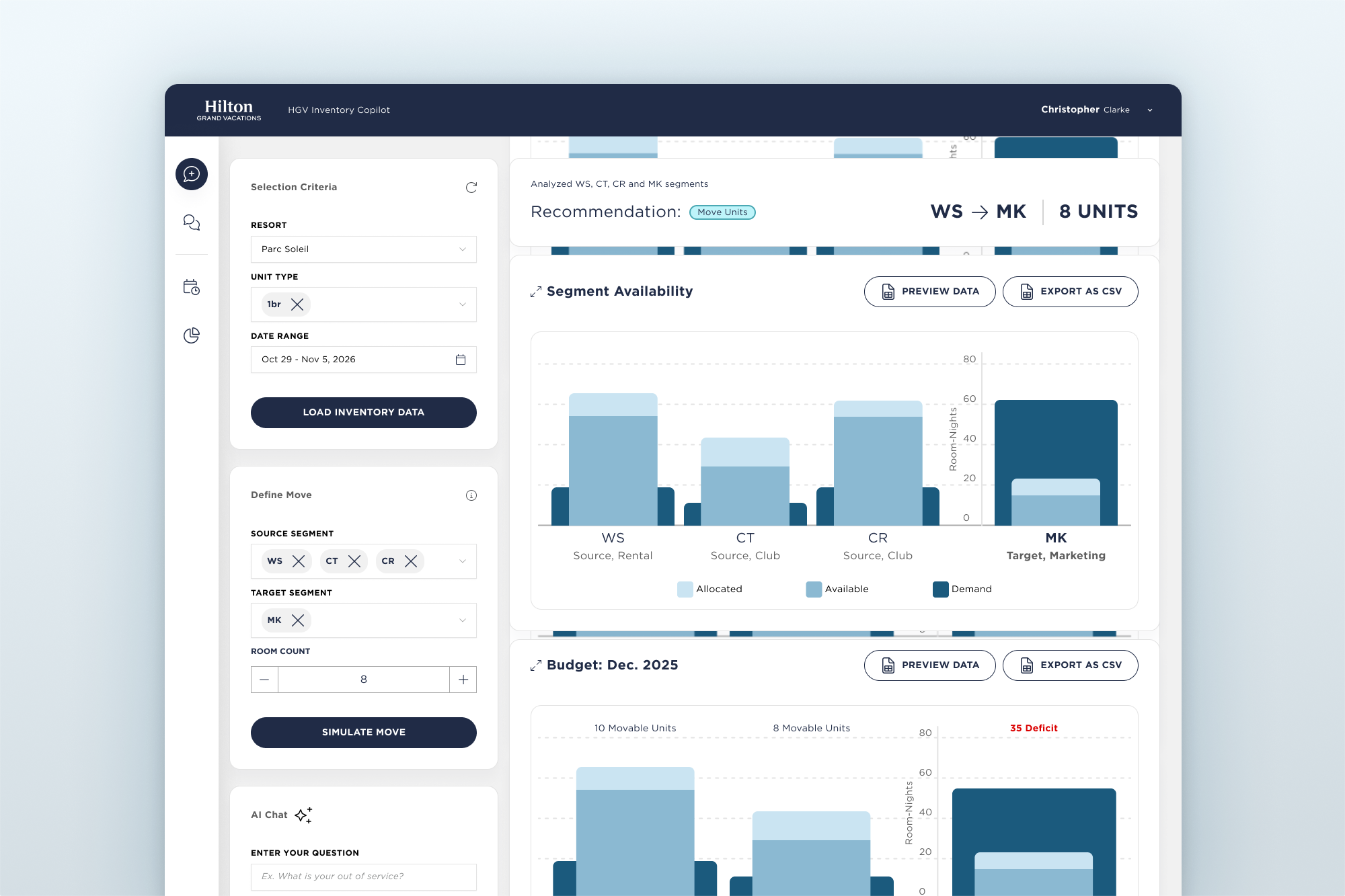Click the 8 UNITS recommendation text
The image size is (1345, 896).
1098,212
